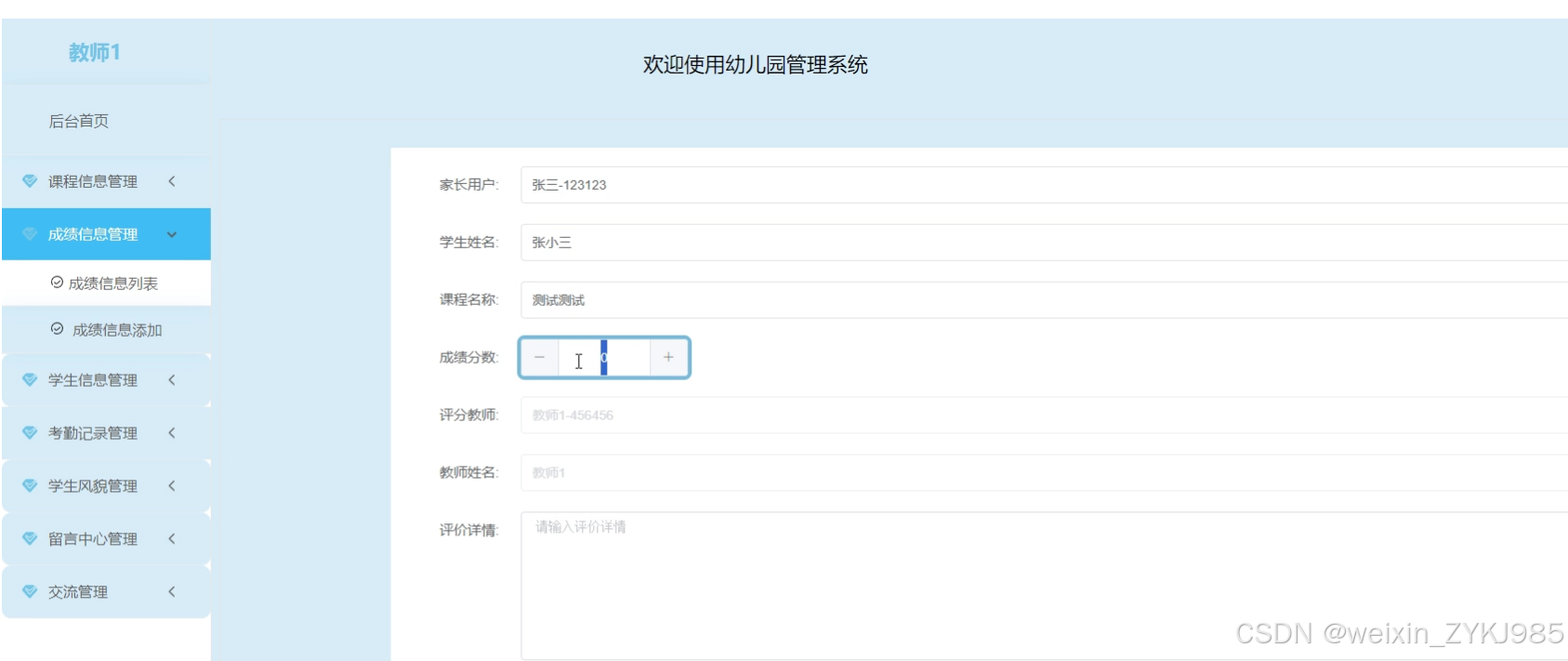Click the diamond icon beside 成绩信息管理
This screenshot has width=1568, height=661.
[30, 234]
